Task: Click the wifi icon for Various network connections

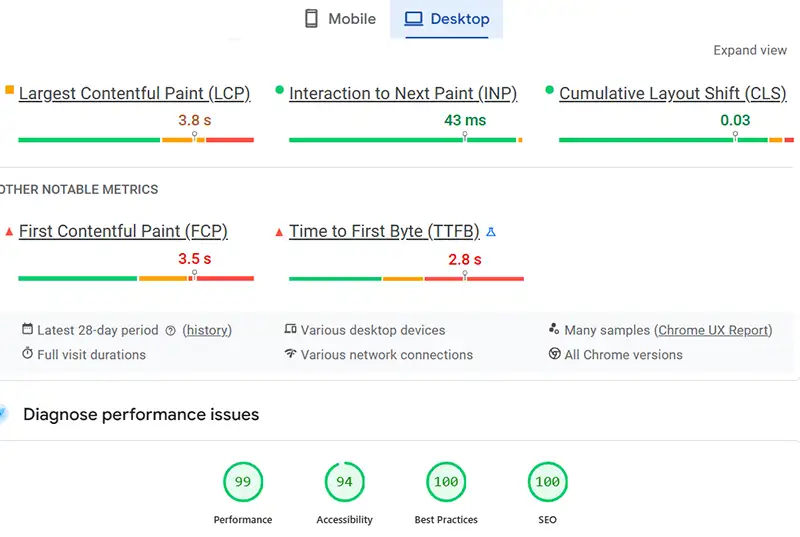Action: click(x=290, y=354)
